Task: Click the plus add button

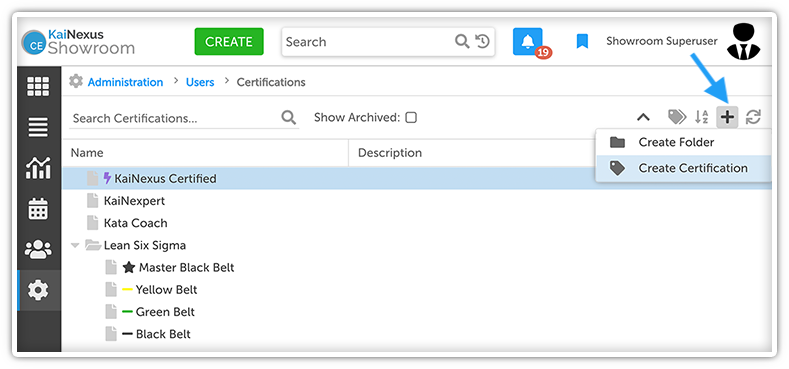Action: [727, 117]
